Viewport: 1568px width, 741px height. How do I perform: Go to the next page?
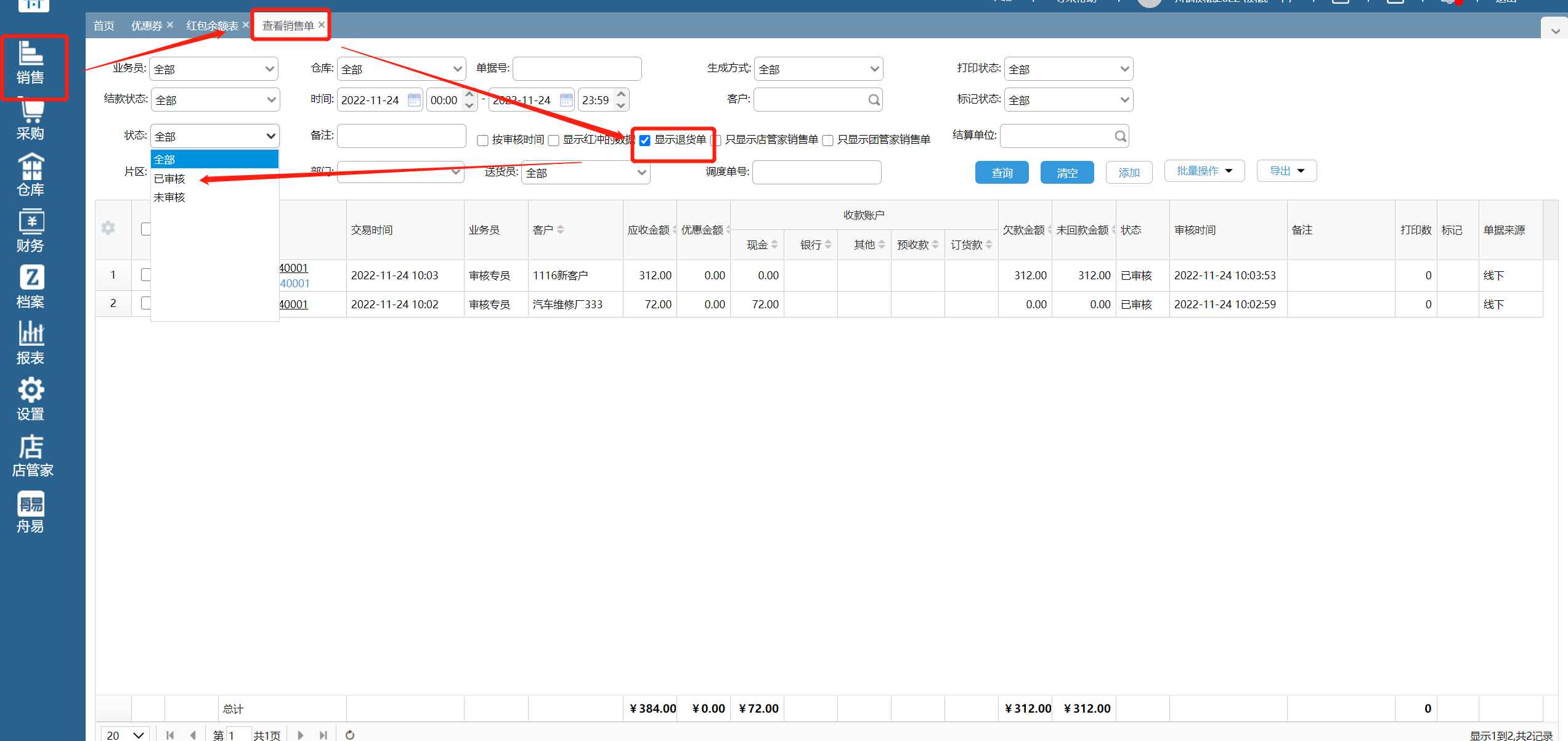(x=300, y=735)
